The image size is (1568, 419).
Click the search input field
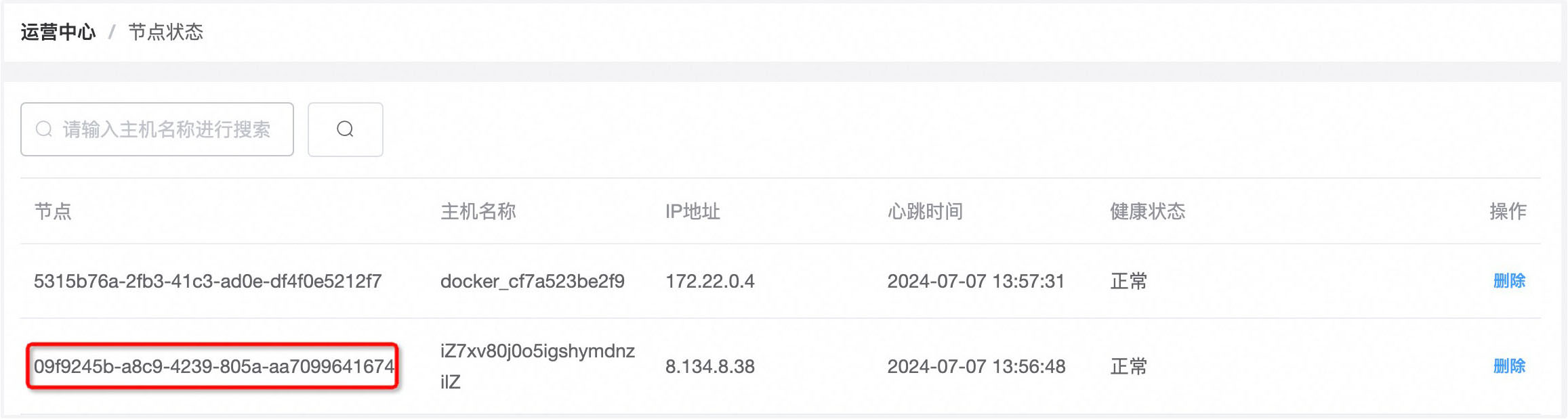169,129
